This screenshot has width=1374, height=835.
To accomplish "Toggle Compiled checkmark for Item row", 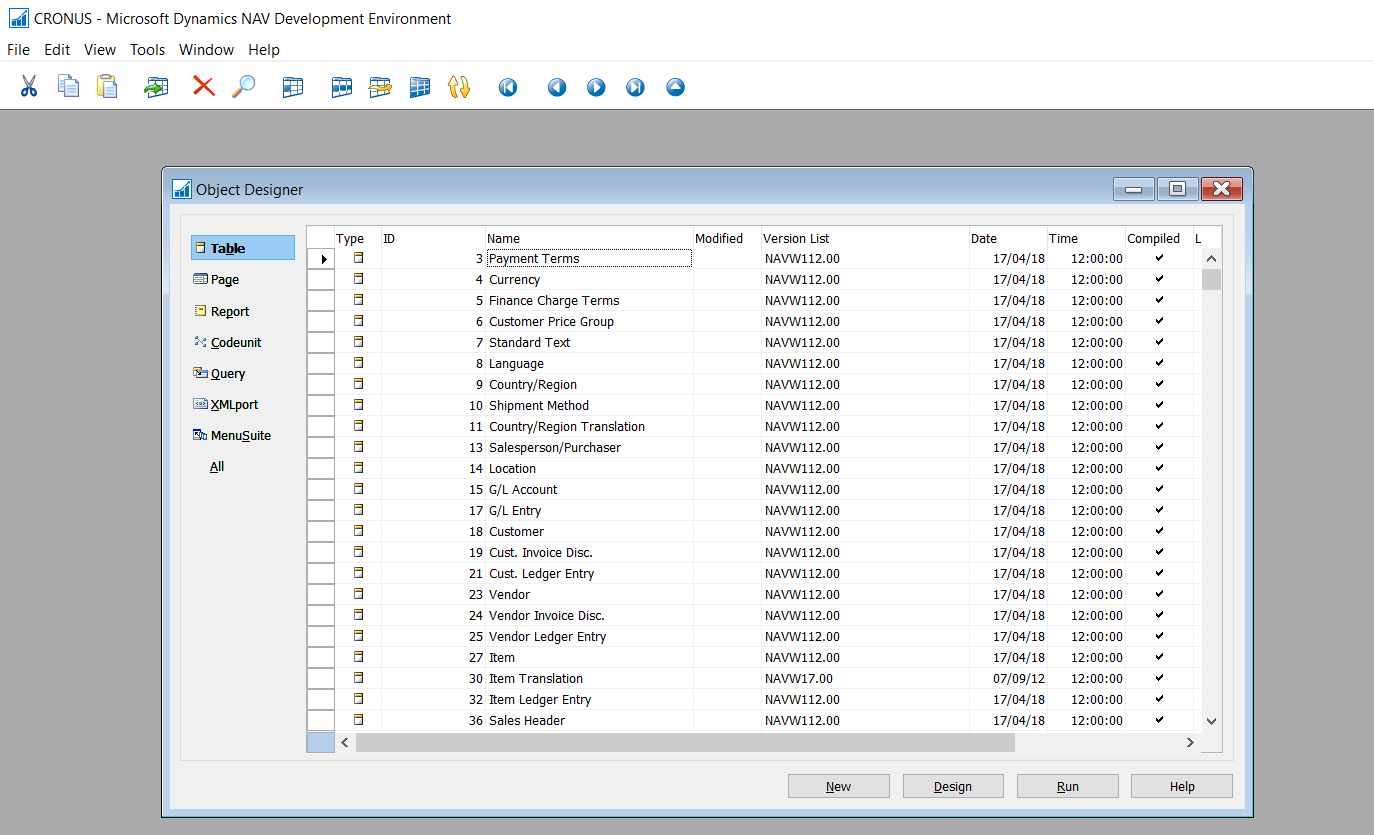I will click(1159, 657).
